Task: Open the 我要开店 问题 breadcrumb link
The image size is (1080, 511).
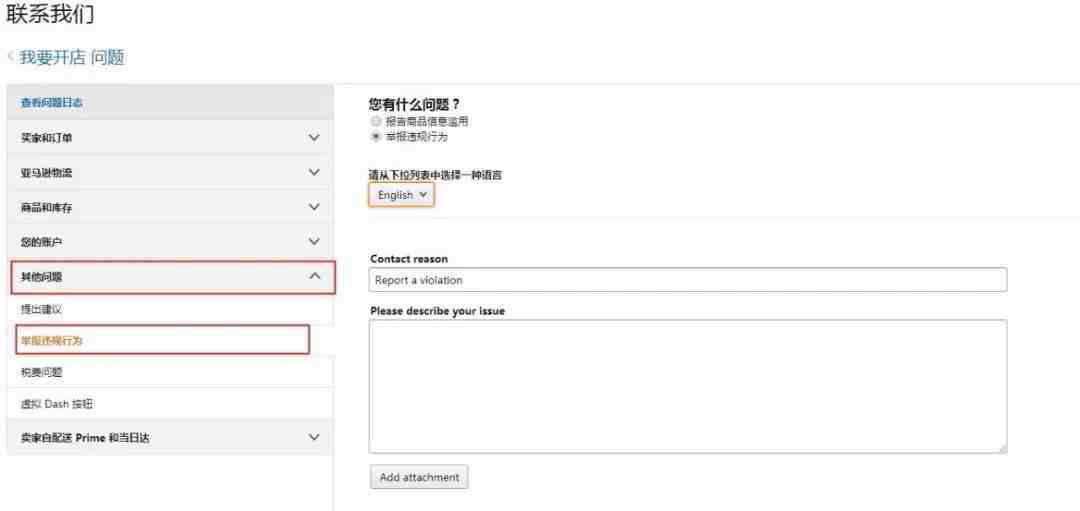Action: click(72, 58)
